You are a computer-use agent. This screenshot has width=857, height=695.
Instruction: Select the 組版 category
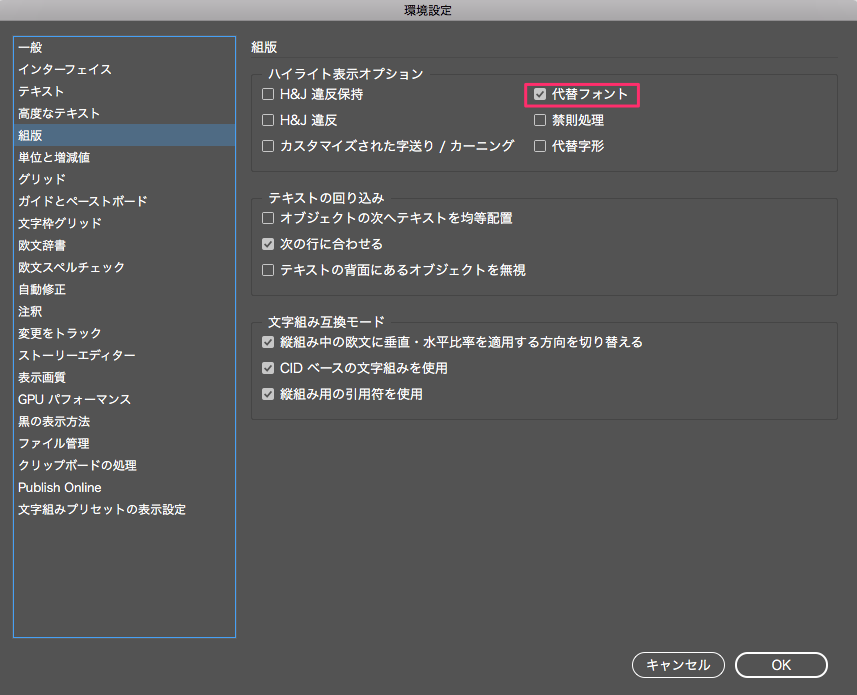125,135
